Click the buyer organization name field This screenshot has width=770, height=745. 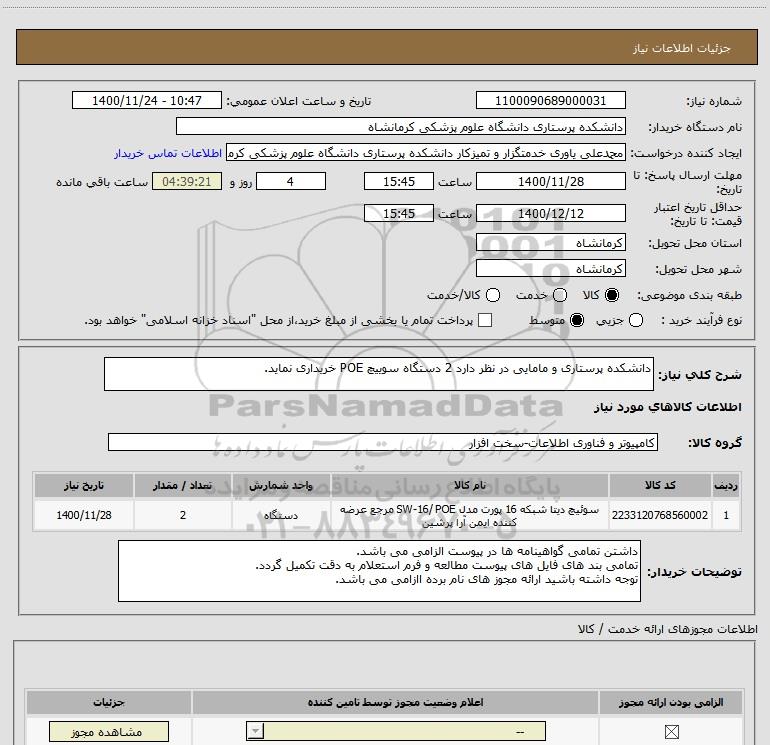pyautogui.click(x=401, y=126)
